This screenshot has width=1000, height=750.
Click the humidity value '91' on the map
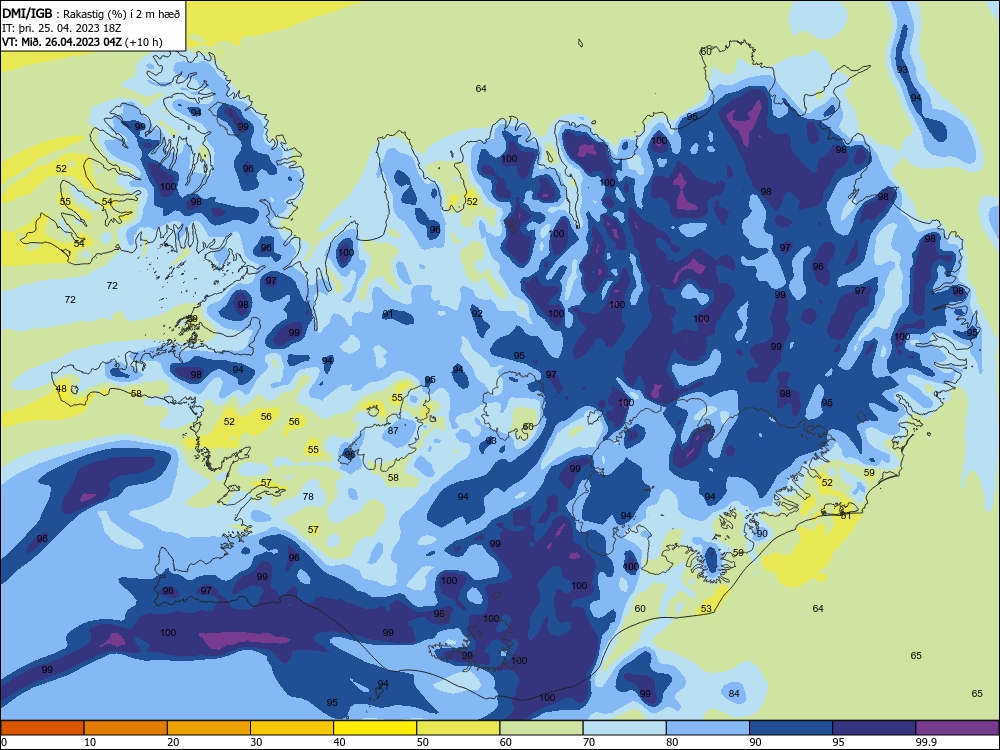pos(388,314)
